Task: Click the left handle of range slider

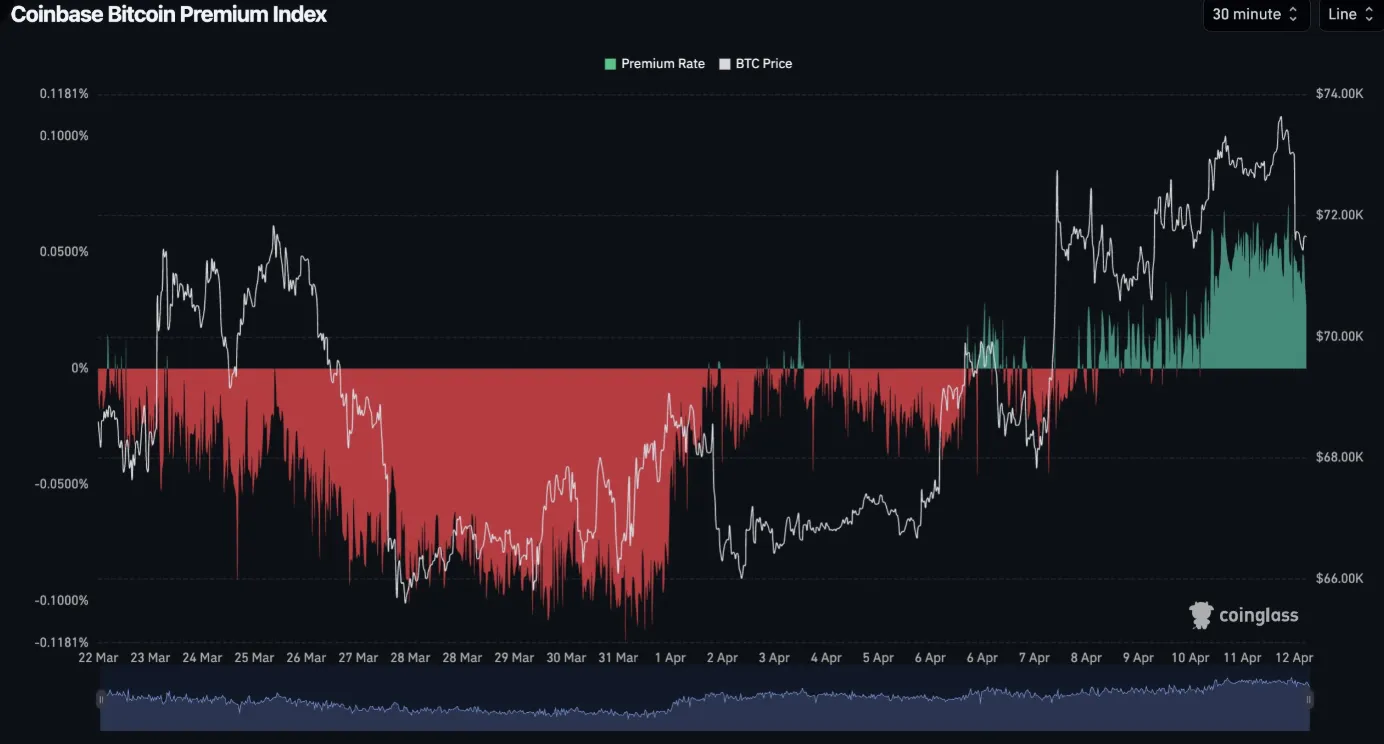Action: pyautogui.click(x=101, y=700)
